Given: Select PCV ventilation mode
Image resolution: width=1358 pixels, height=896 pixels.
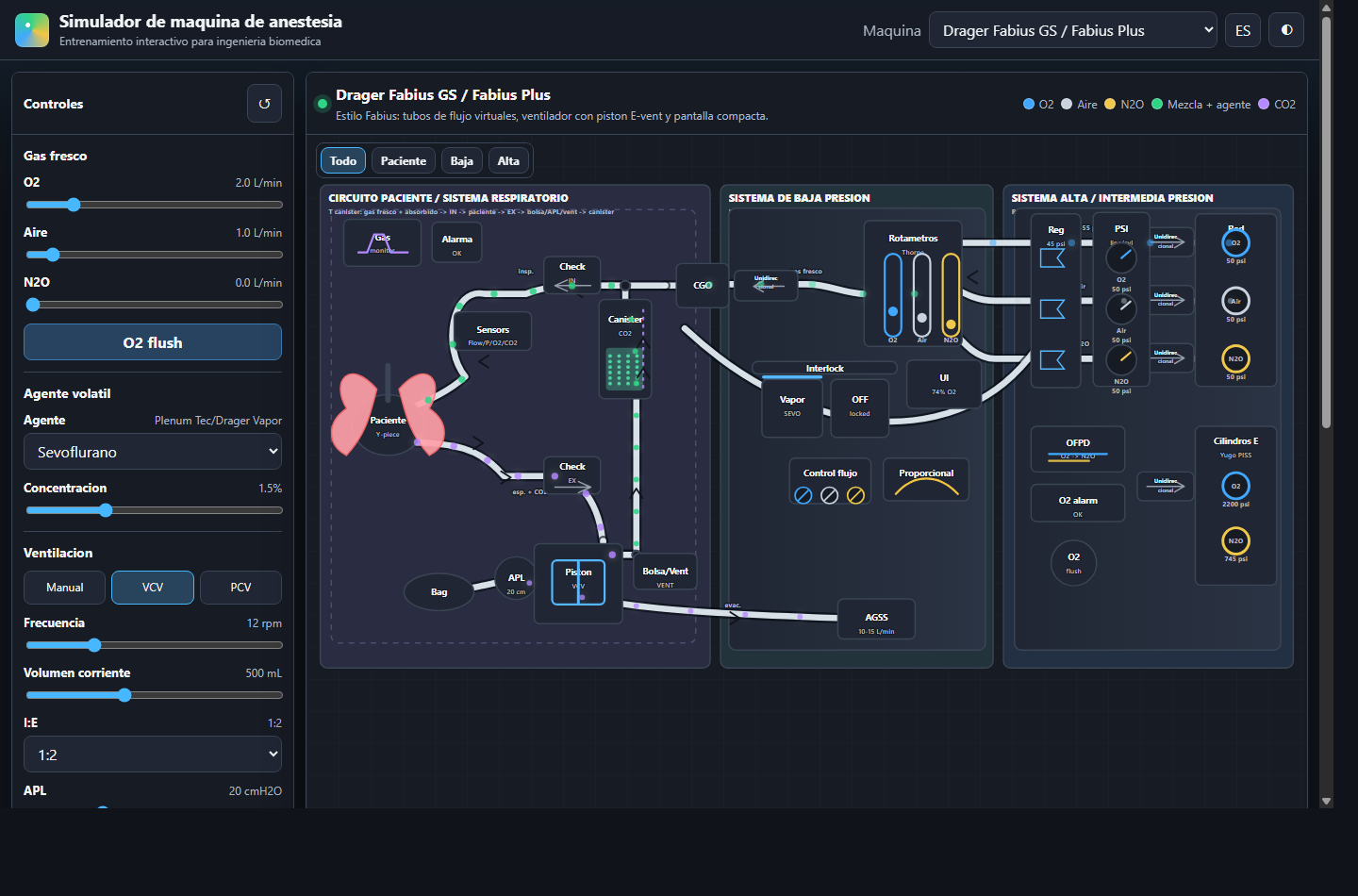Looking at the screenshot, I should pos(240,588).
